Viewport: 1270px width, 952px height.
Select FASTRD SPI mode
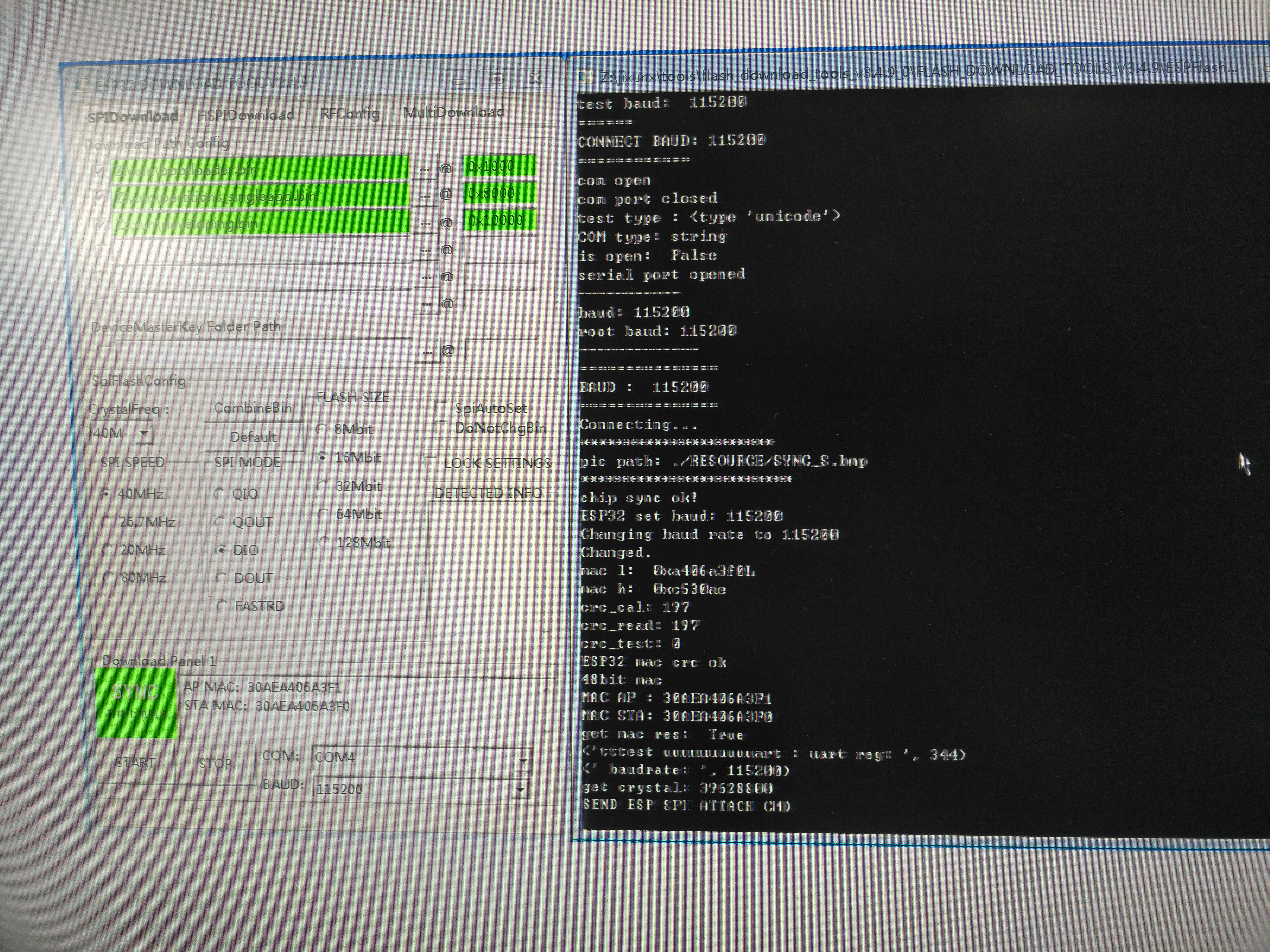point(250,606)
